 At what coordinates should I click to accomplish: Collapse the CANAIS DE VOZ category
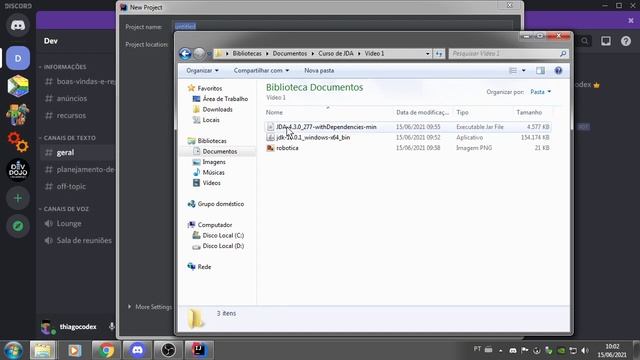click(64, 209)
